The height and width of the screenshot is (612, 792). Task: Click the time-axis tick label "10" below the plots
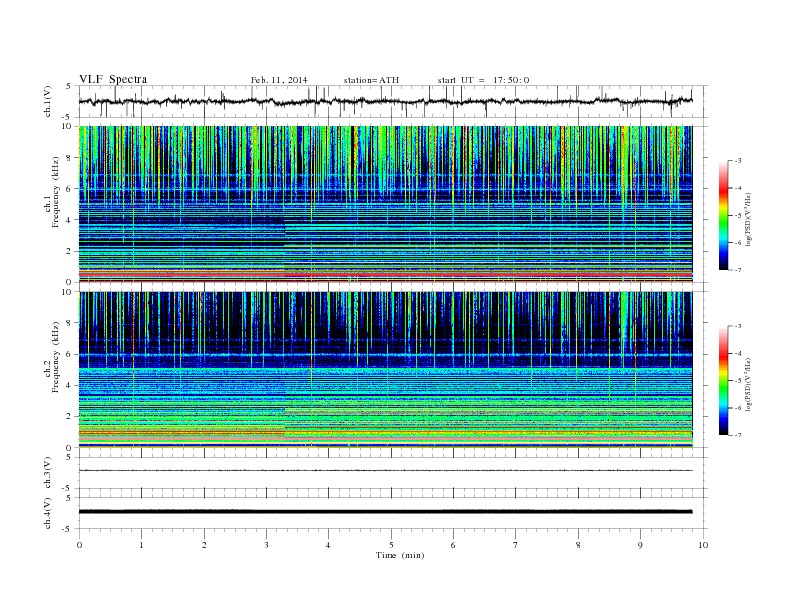click(x=703, y=545)
